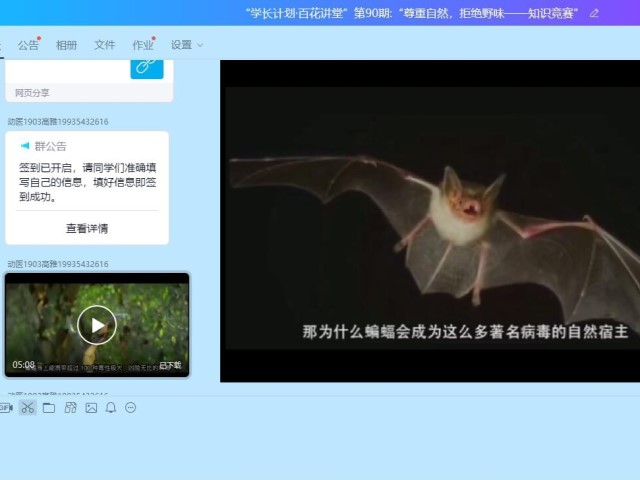The image size is (640, 480).
Task: Open the blue link share icon
Action: [x=147, y=69]
